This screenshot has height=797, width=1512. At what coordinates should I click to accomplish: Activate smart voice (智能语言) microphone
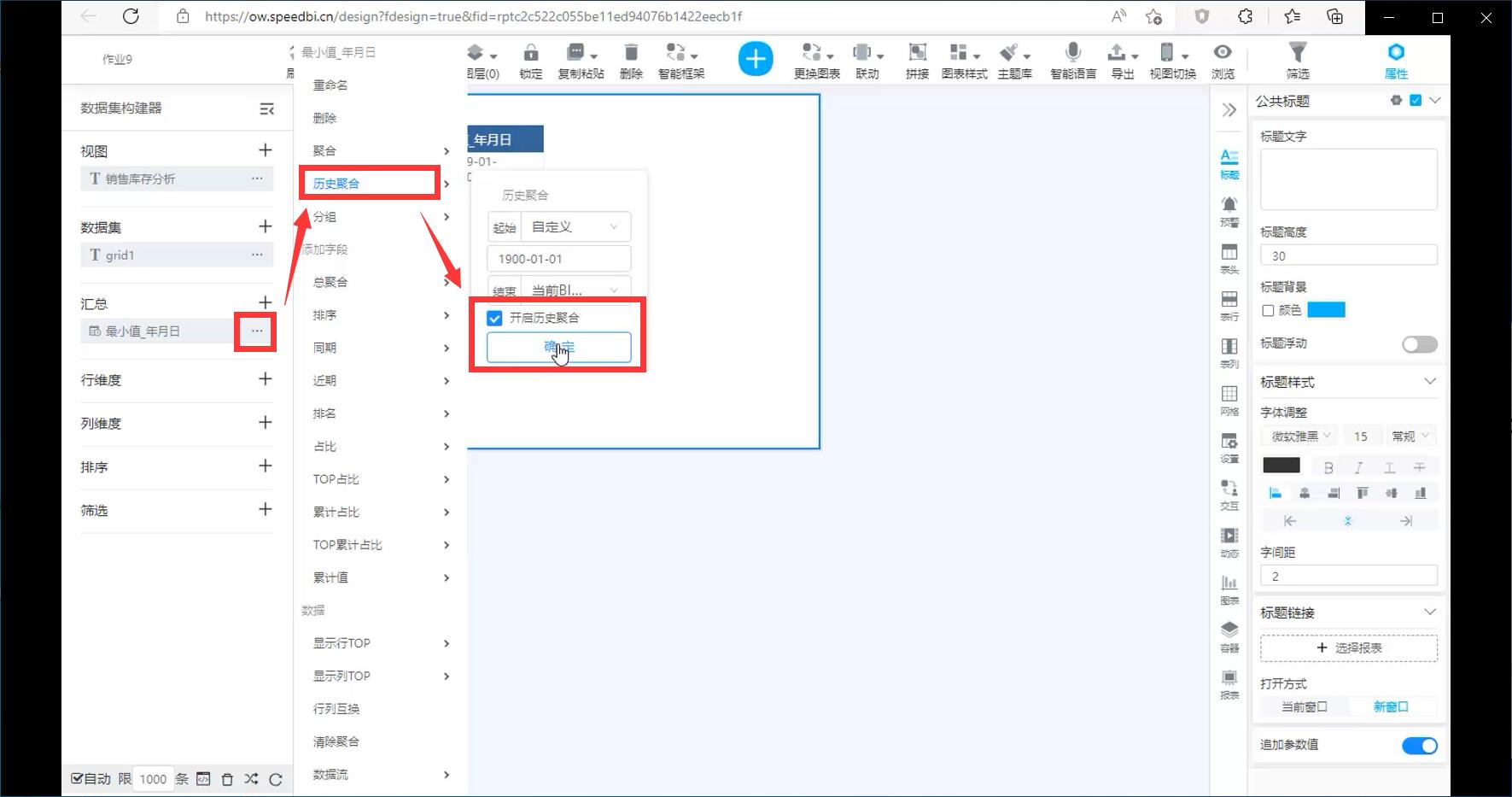[1073, 60]
